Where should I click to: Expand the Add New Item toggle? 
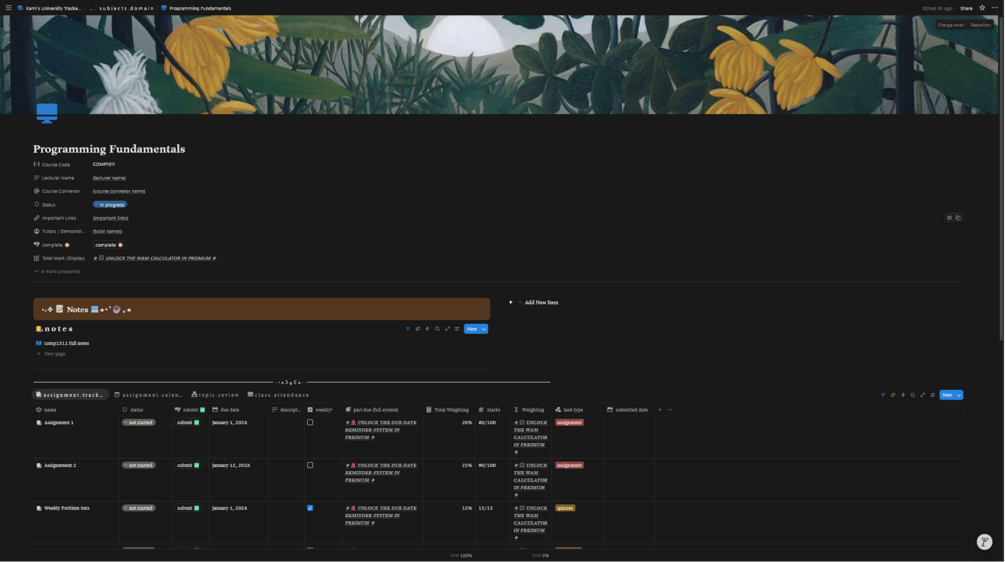click(x=511, y=302)
